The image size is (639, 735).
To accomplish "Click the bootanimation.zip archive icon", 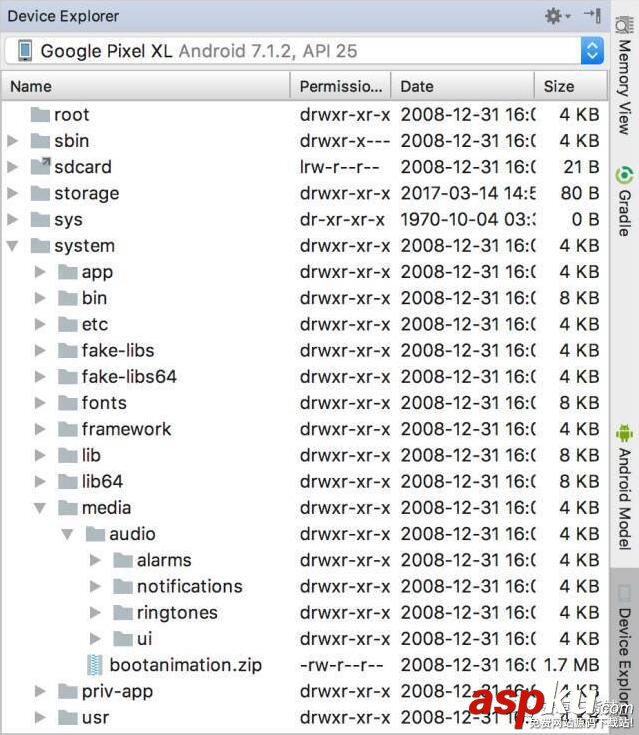I will click(95, 665).
